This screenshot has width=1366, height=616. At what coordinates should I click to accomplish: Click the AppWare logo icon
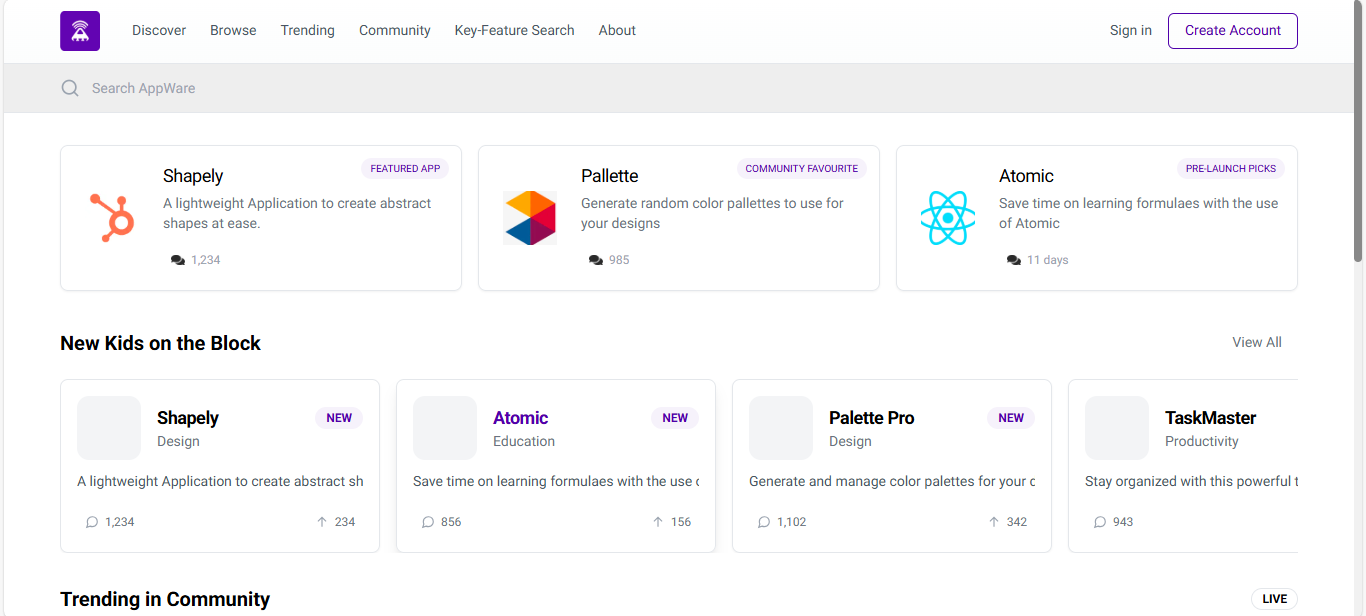tap(79, 30)
